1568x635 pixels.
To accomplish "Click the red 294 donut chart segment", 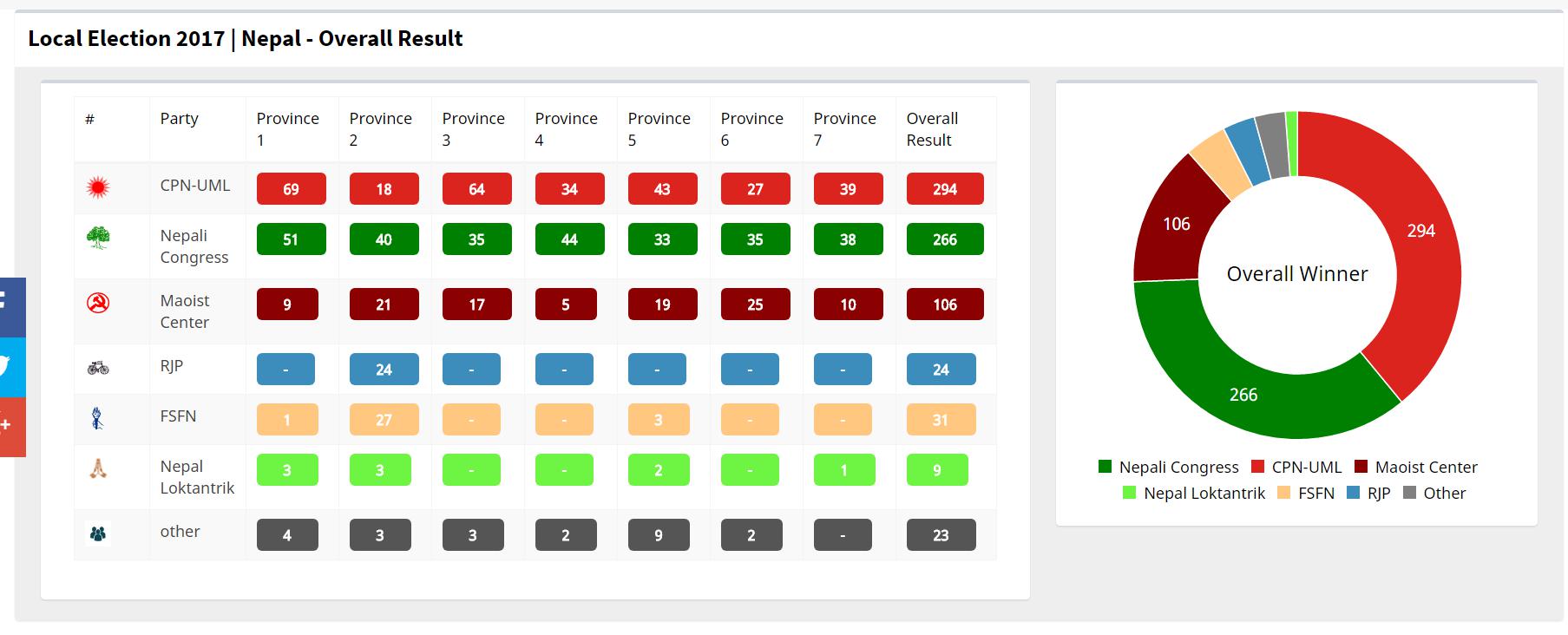I will click(x=1421, y=231).
